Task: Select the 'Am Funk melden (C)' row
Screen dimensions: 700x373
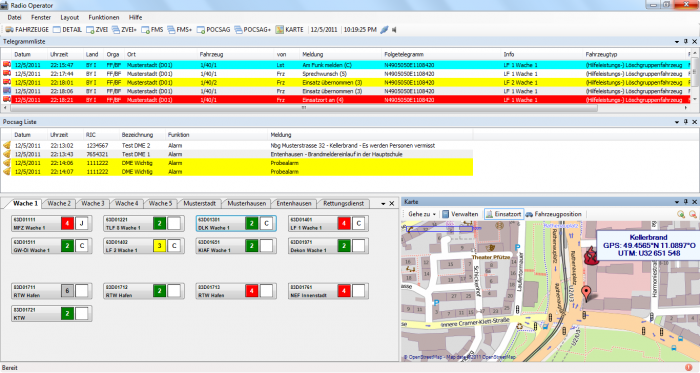Action: (347, 65)
